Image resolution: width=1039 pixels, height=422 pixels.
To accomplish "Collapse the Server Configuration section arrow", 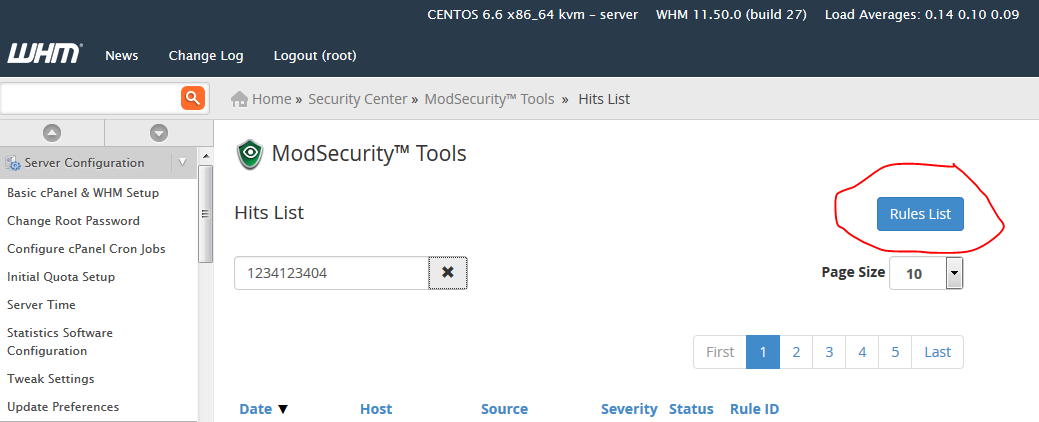I will pos(181,162).
